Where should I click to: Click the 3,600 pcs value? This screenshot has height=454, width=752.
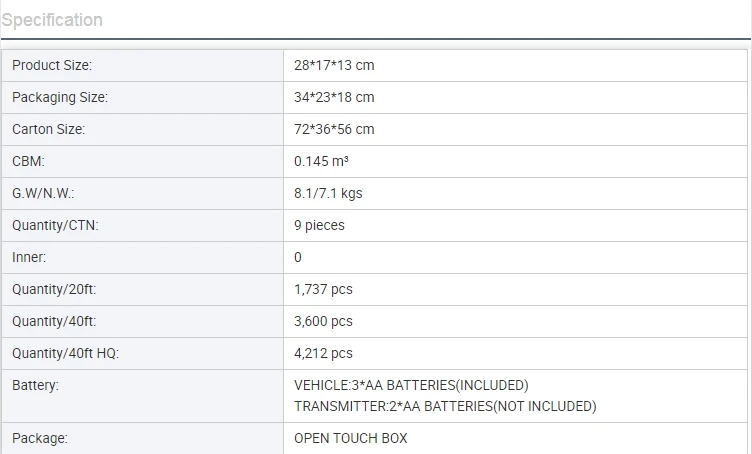(x=323, y=321)
